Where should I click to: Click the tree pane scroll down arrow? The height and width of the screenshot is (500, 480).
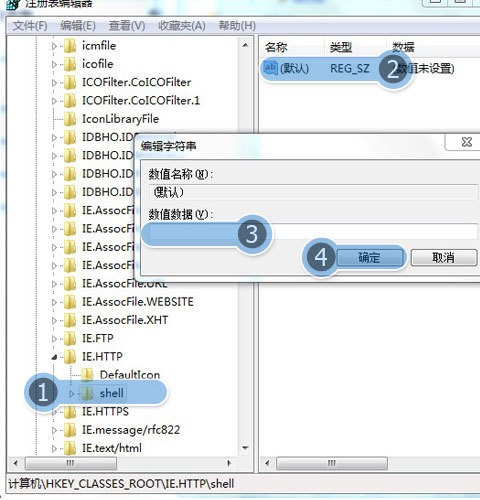(x=245, y=448)
